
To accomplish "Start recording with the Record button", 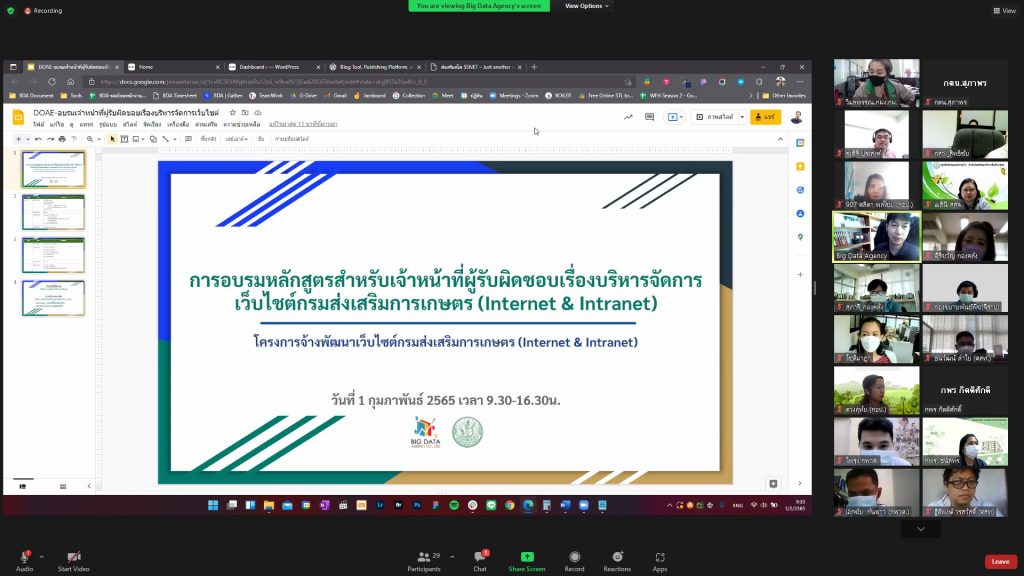I will tap(575, 557).
